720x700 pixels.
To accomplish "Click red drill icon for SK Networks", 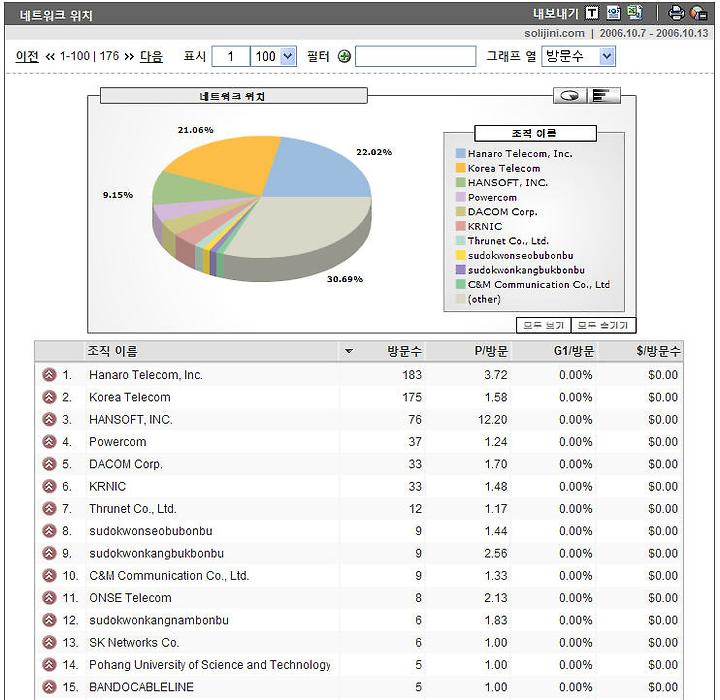I will (x=49, y=643).
